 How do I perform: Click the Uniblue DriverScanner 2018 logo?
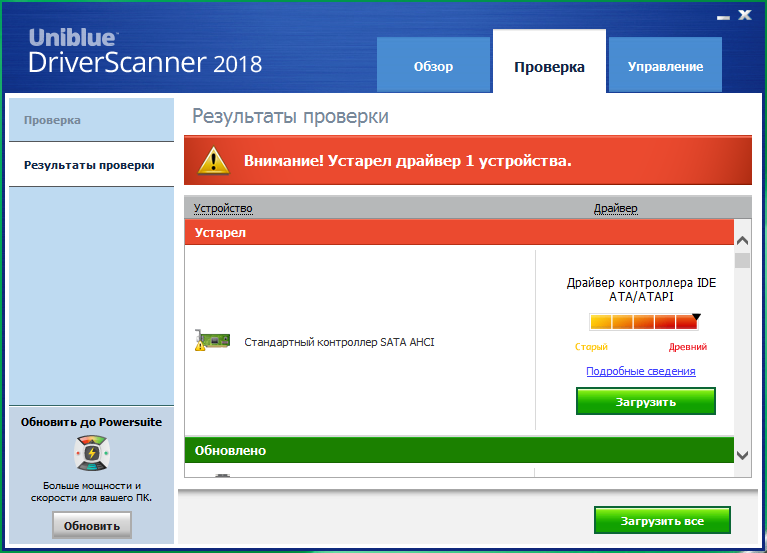[x=145, y=52]
